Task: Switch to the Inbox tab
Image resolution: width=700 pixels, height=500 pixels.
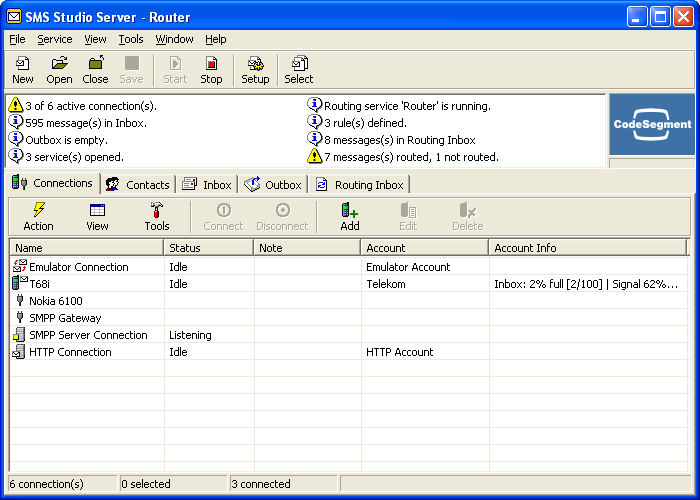Action: (207, 185)
